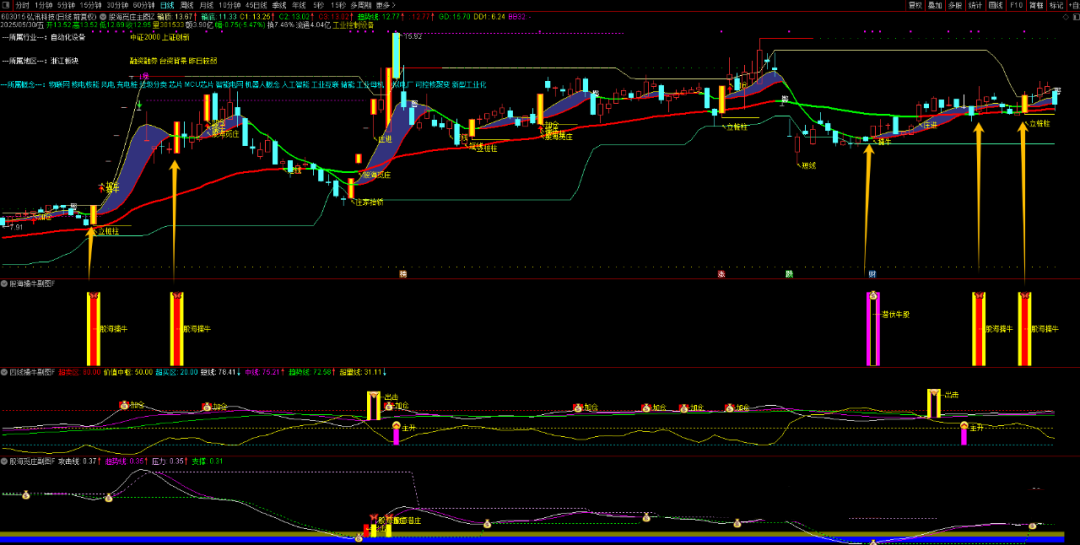Select the 画线 drawing tool
1080x545 pixels.
click(x=995, y=5)
